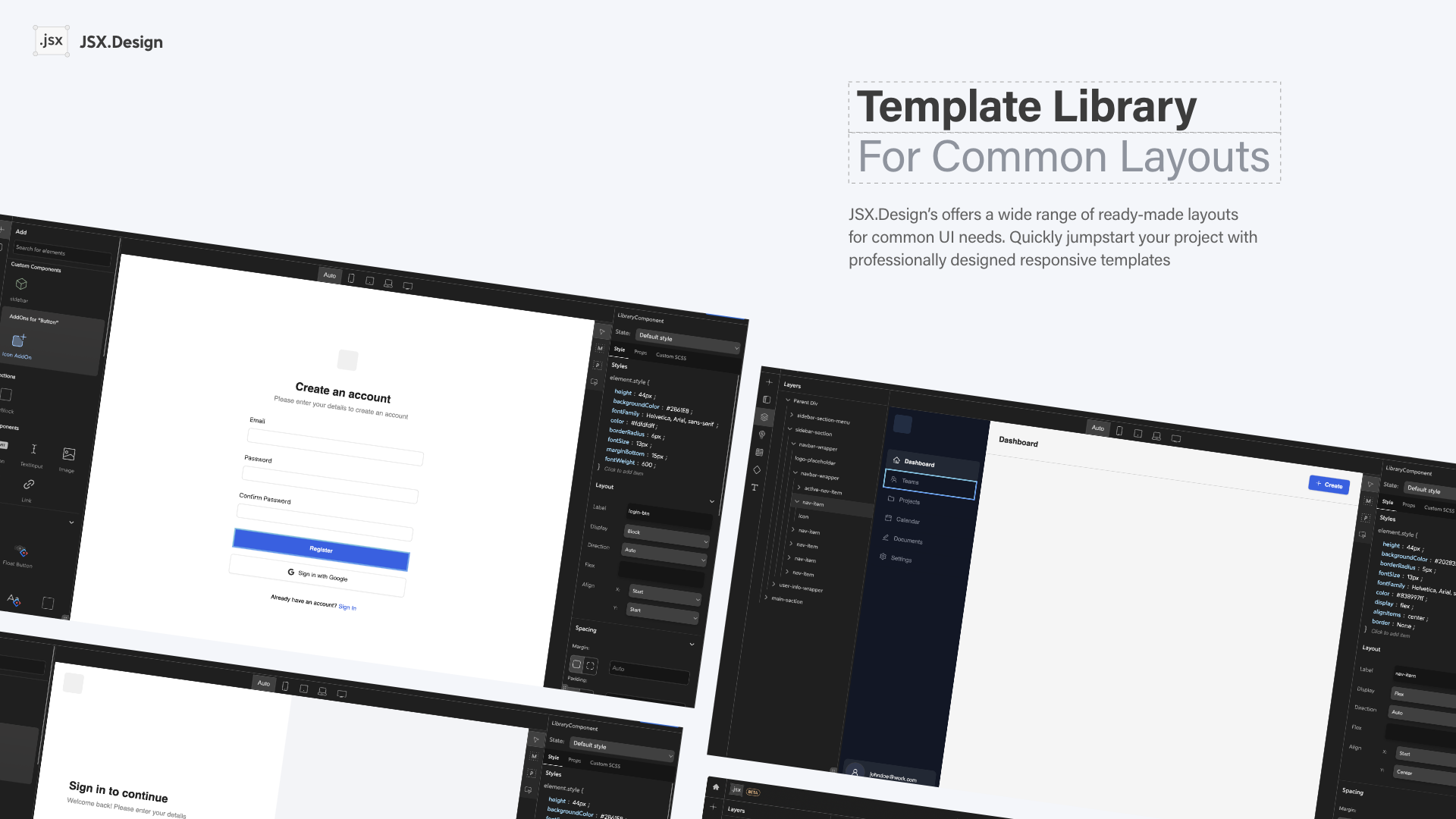The height and width of the screenshot is (819, 1456).
Task: Select Custom SCSS tab in Create account panel
Action: point(671,356)
